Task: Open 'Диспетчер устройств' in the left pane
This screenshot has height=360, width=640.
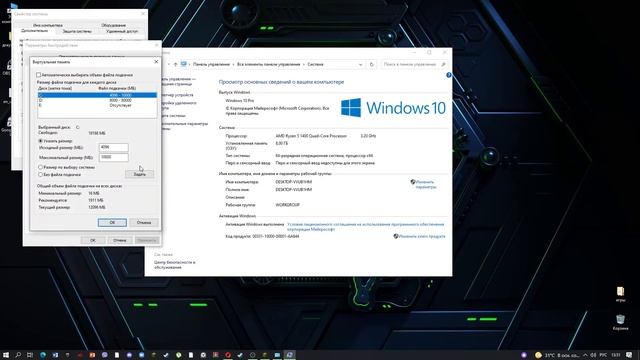Action: click(177, 95)
